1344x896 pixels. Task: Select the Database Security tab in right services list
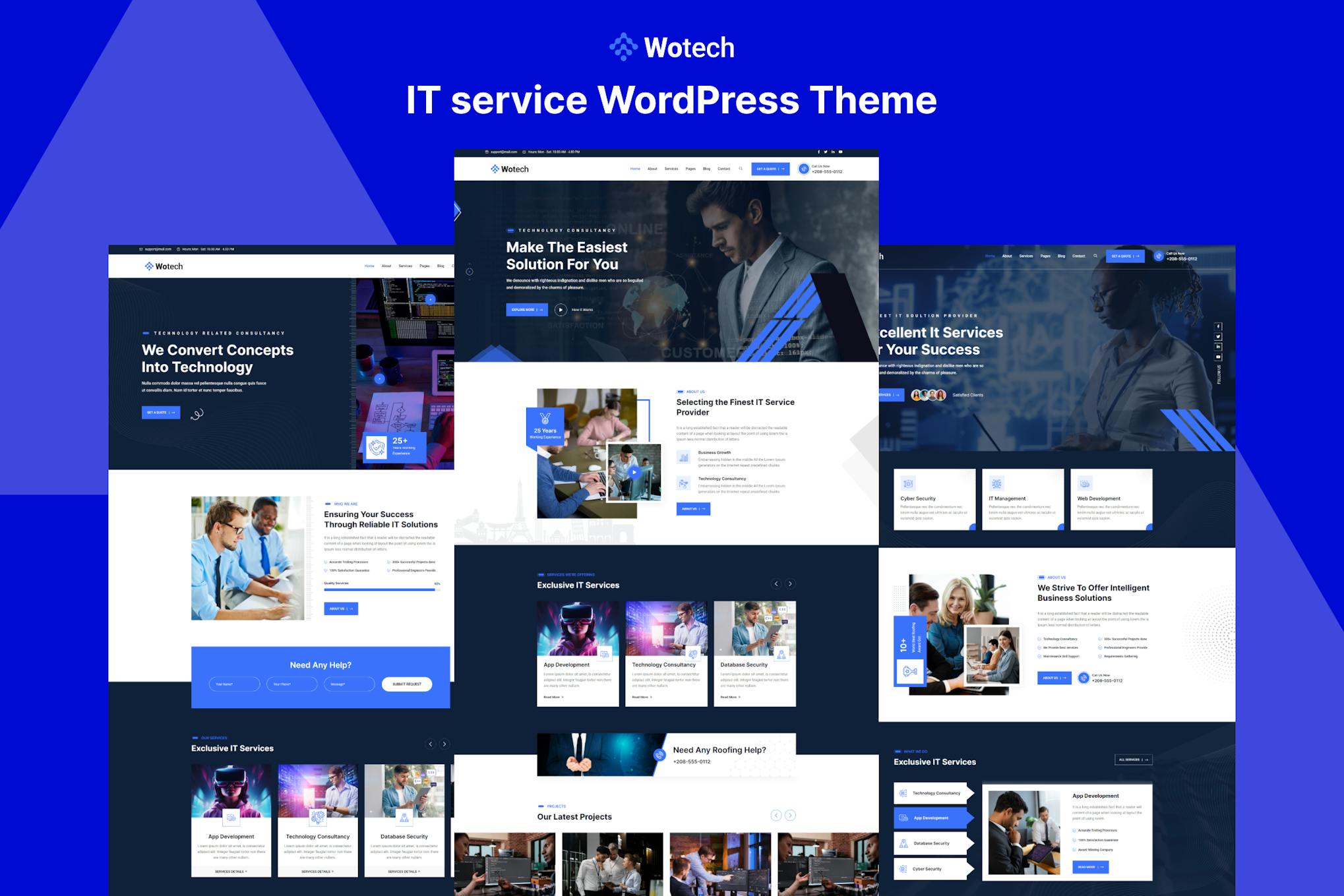[x=931, y=843]
